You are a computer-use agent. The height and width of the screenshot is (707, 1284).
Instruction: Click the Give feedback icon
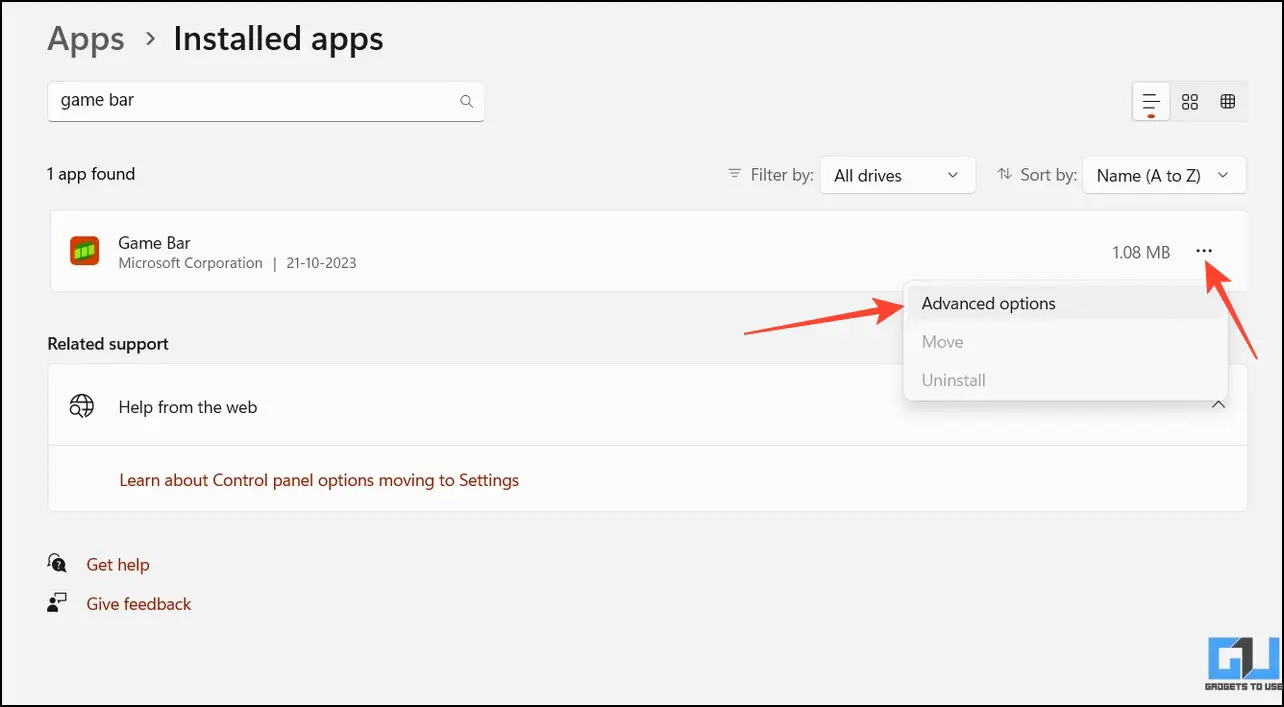[57, 603]
